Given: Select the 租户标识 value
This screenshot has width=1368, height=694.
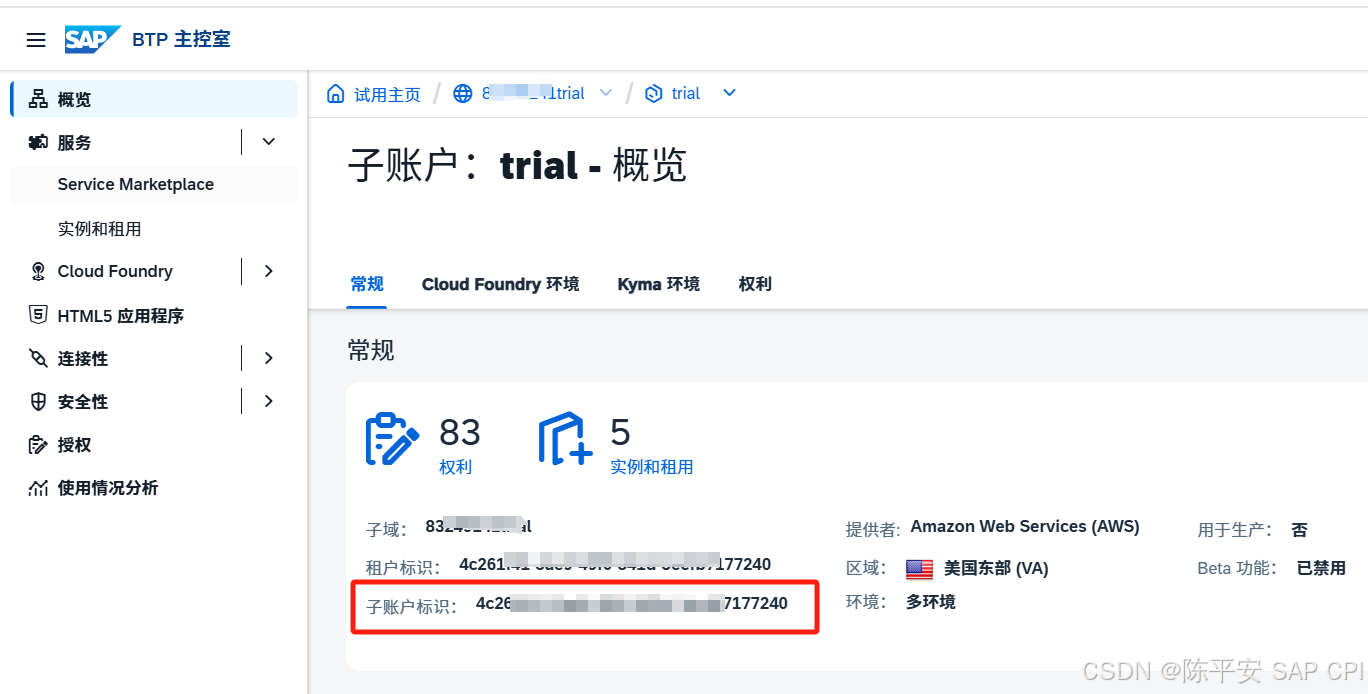Looking at the screenshot, I should pos(615,565).
